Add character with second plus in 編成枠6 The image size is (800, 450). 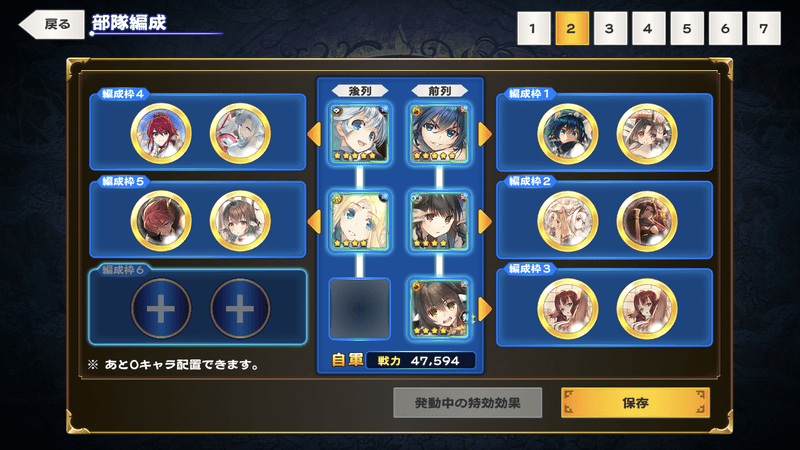[240, 308]
